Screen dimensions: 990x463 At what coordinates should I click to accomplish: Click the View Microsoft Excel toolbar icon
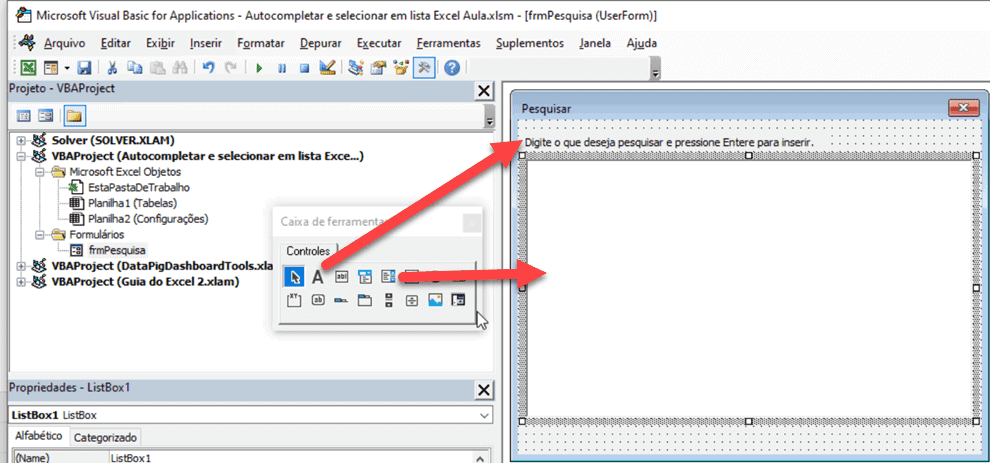(x=29, y=68)
